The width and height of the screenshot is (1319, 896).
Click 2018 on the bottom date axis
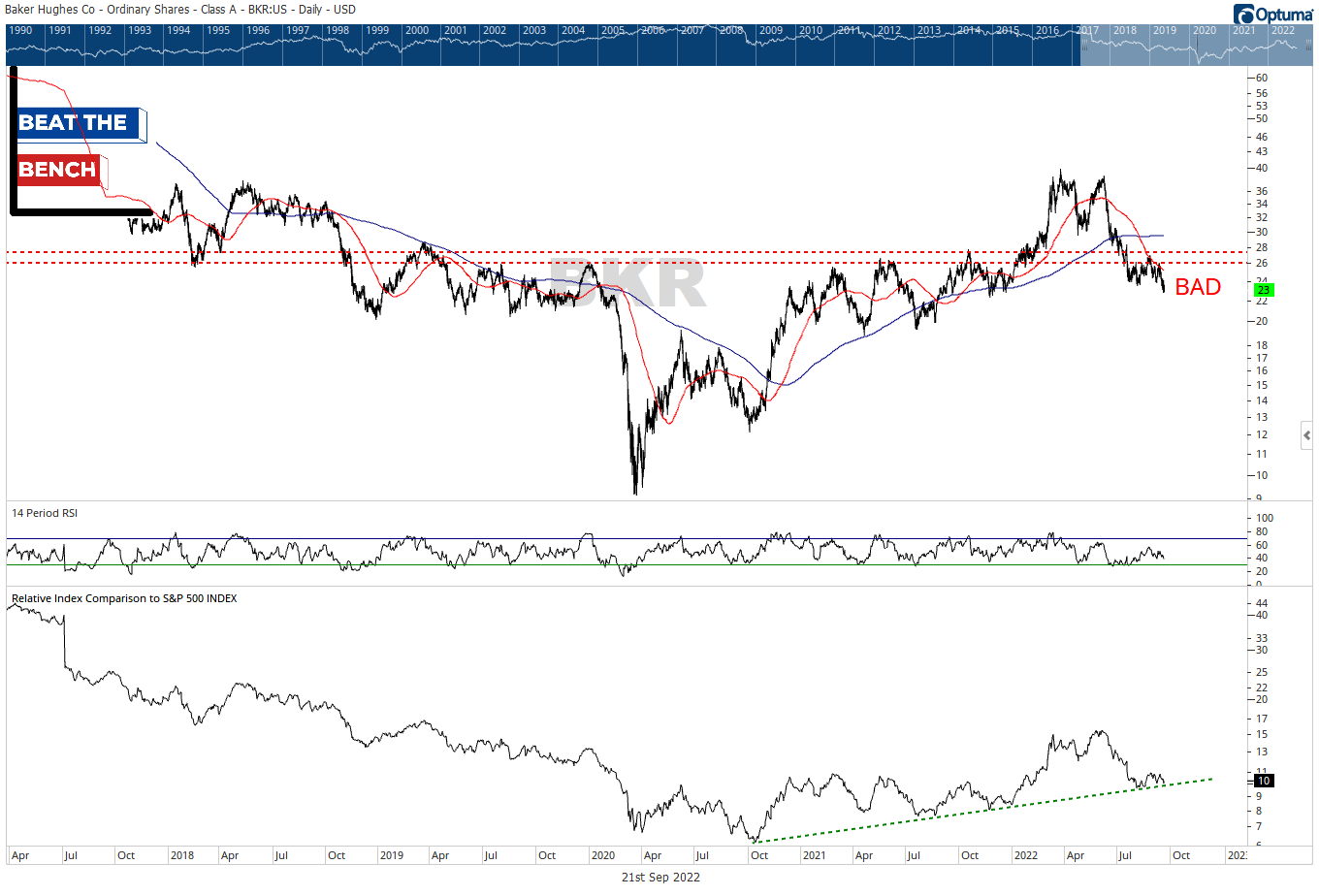[181, 855]
